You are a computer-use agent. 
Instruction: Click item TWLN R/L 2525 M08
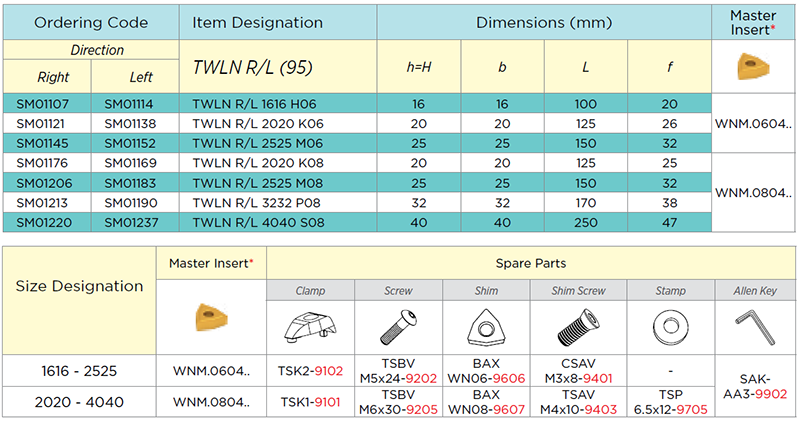(x=258, y=183)
